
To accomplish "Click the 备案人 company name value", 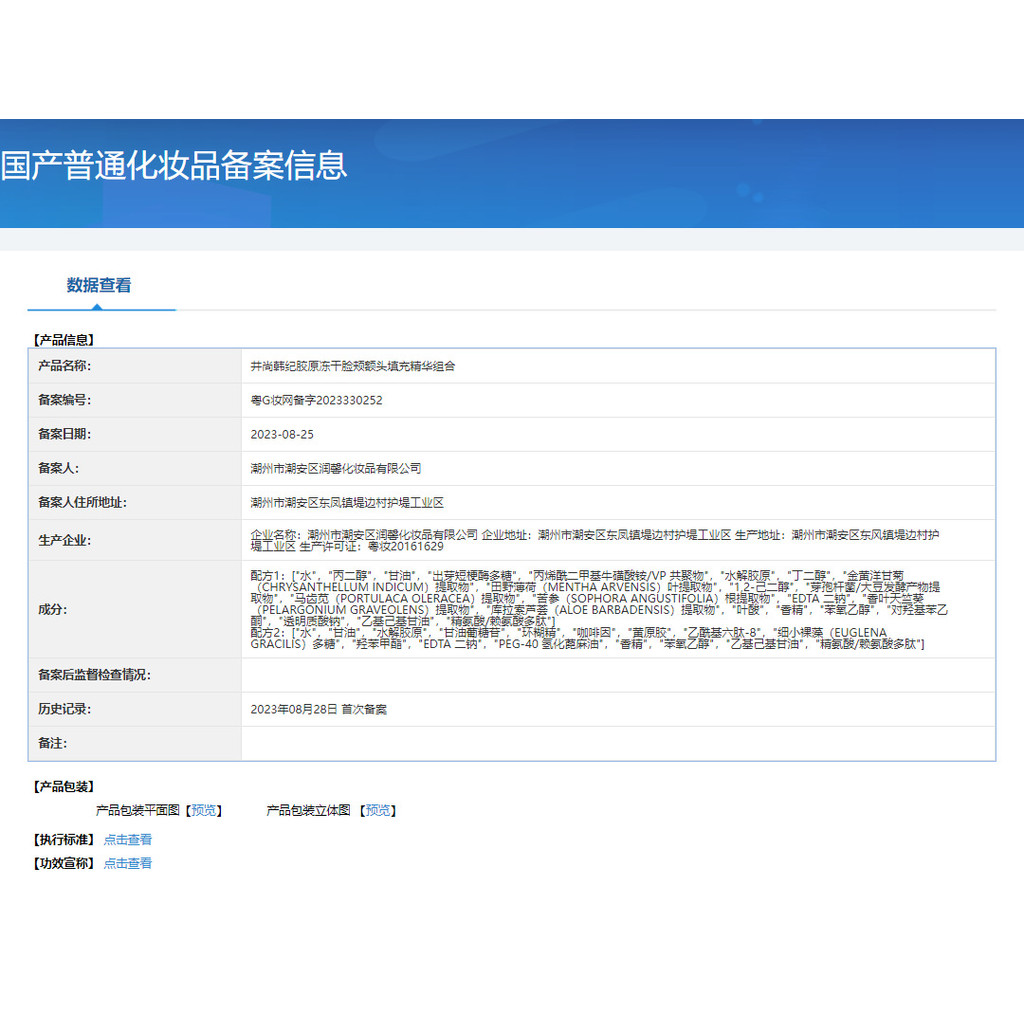I will tap(335, 468).
